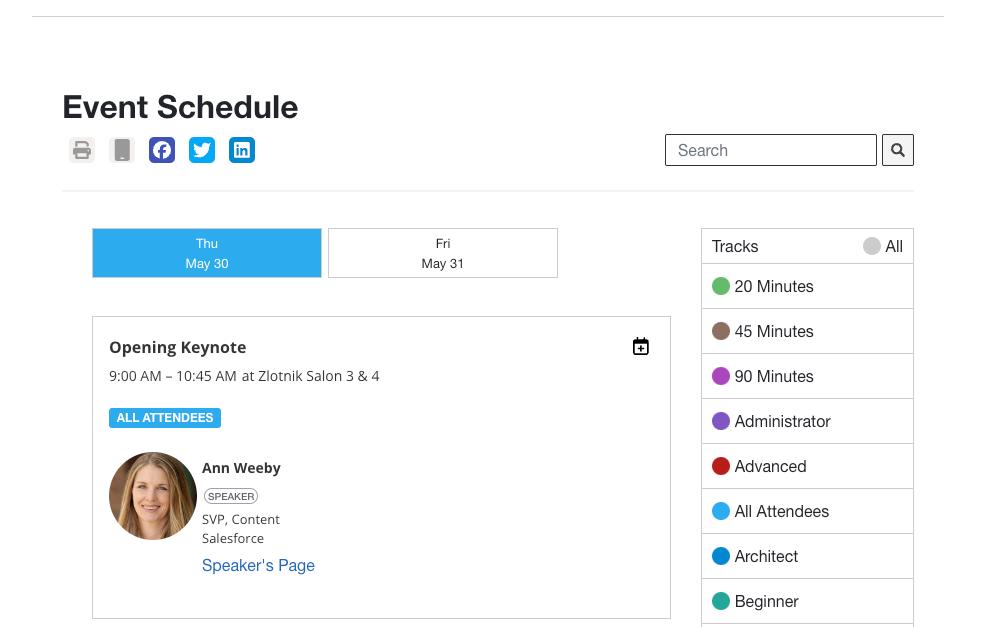
Task: Open the Opening Keynote session title
Action: (x=178, y=347)
